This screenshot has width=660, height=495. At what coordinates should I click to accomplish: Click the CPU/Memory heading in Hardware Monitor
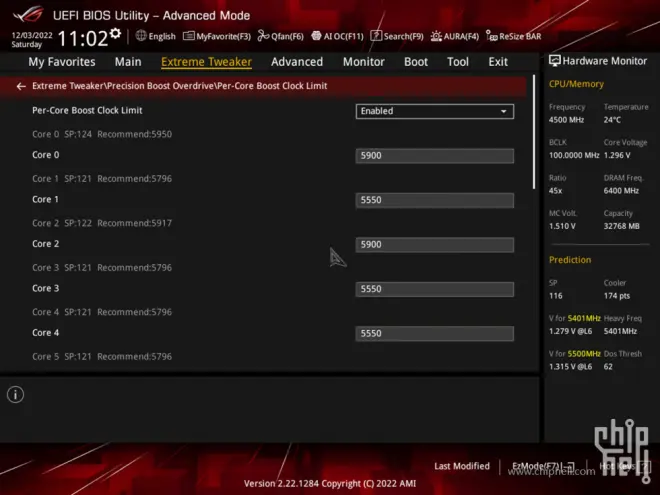pyautogui.click(x=576, y=84)
